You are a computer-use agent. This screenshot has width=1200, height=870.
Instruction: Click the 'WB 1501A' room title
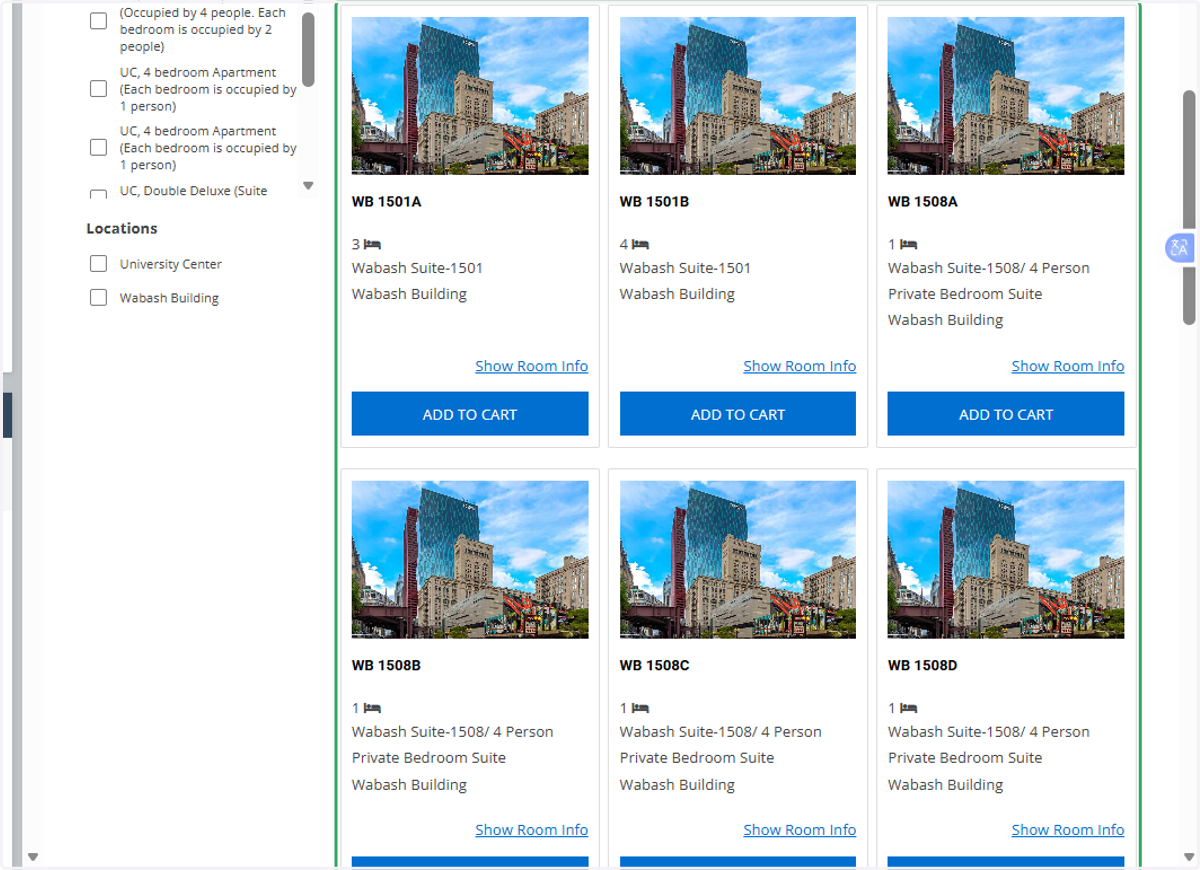click(x=387, y=202)
